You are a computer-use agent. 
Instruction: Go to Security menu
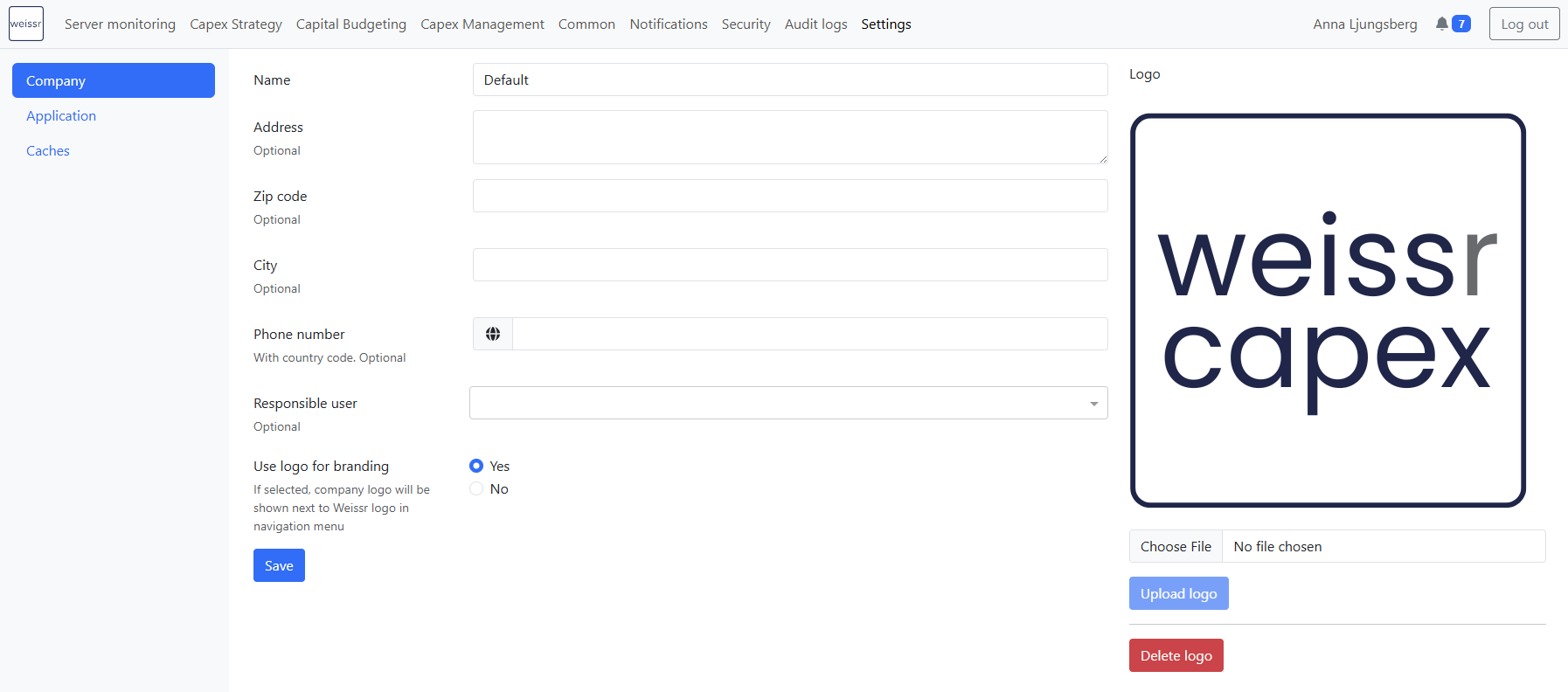[x=746, y=24]
